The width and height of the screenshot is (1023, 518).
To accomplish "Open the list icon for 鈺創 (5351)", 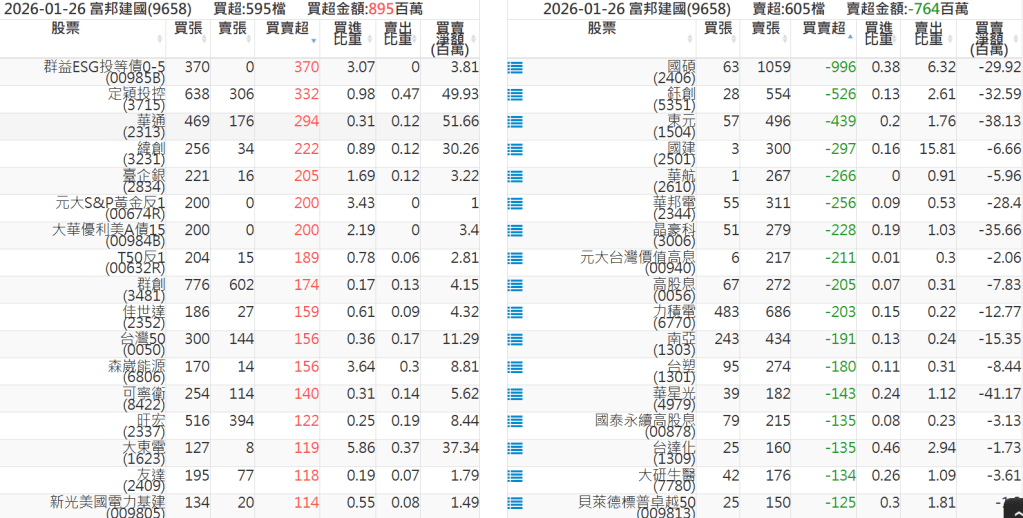I will click(x=515, y=95).
